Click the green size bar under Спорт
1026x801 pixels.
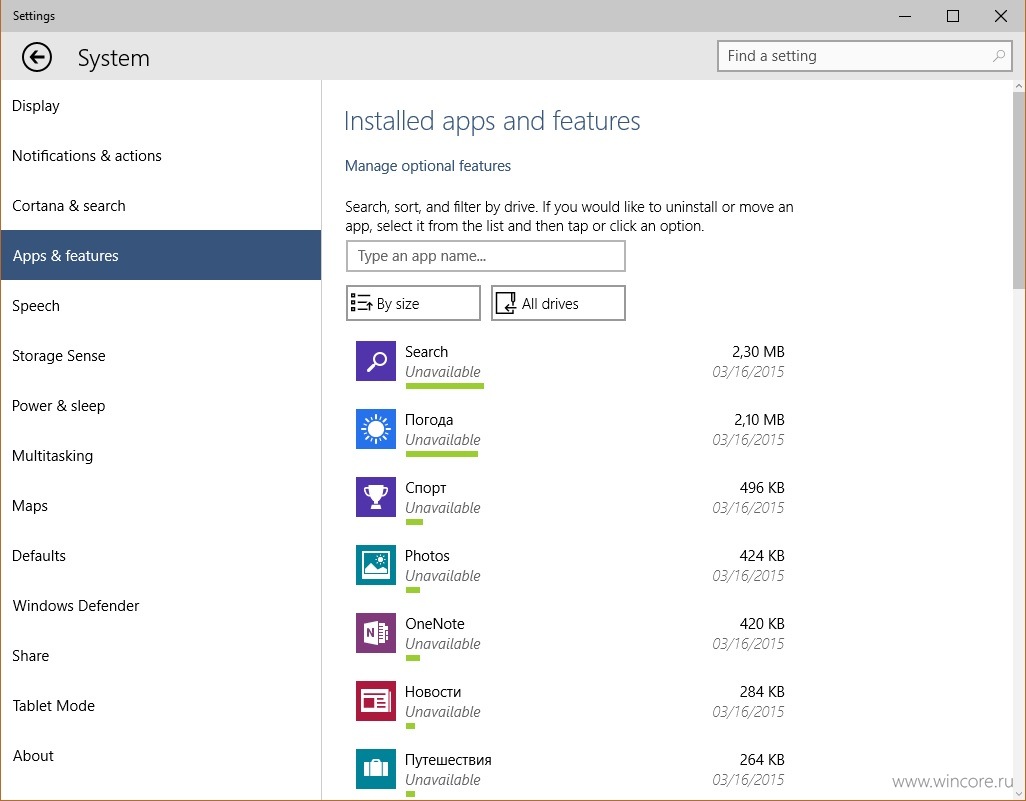(414, 522)
